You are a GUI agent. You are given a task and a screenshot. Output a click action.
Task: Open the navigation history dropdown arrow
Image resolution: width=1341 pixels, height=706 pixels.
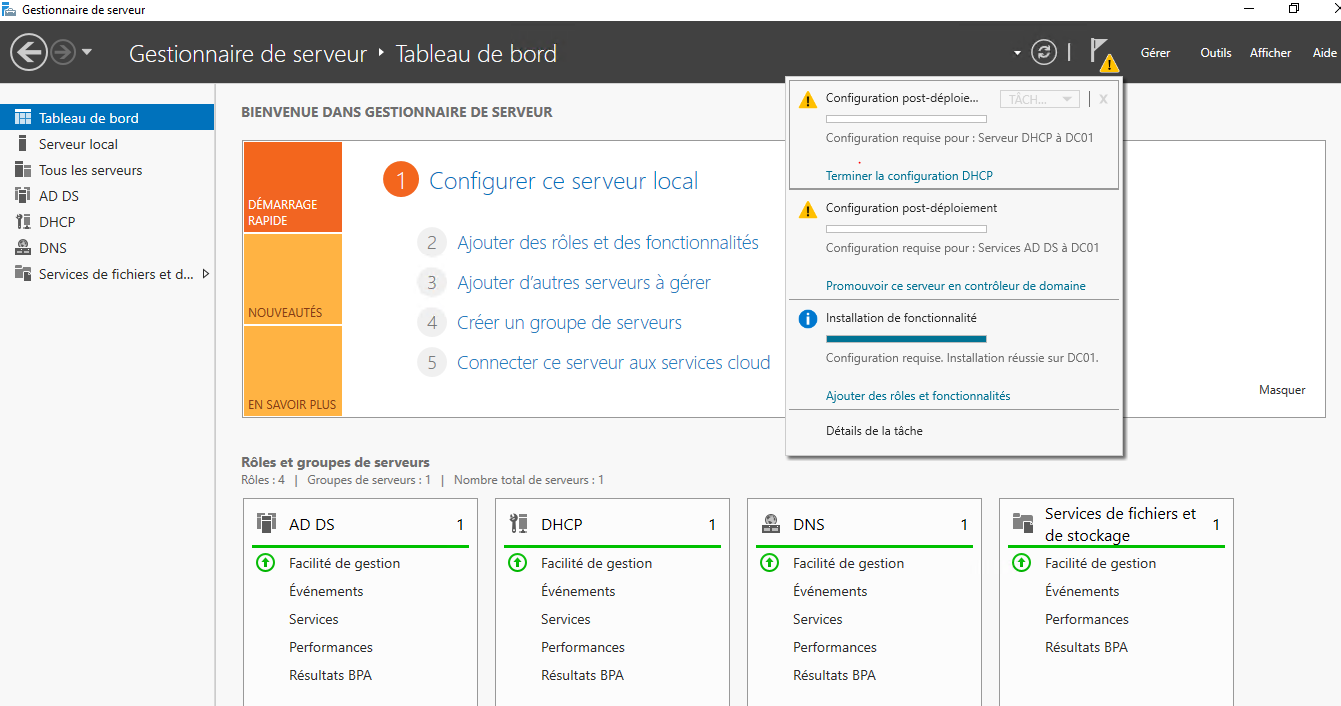pos(87,52)
